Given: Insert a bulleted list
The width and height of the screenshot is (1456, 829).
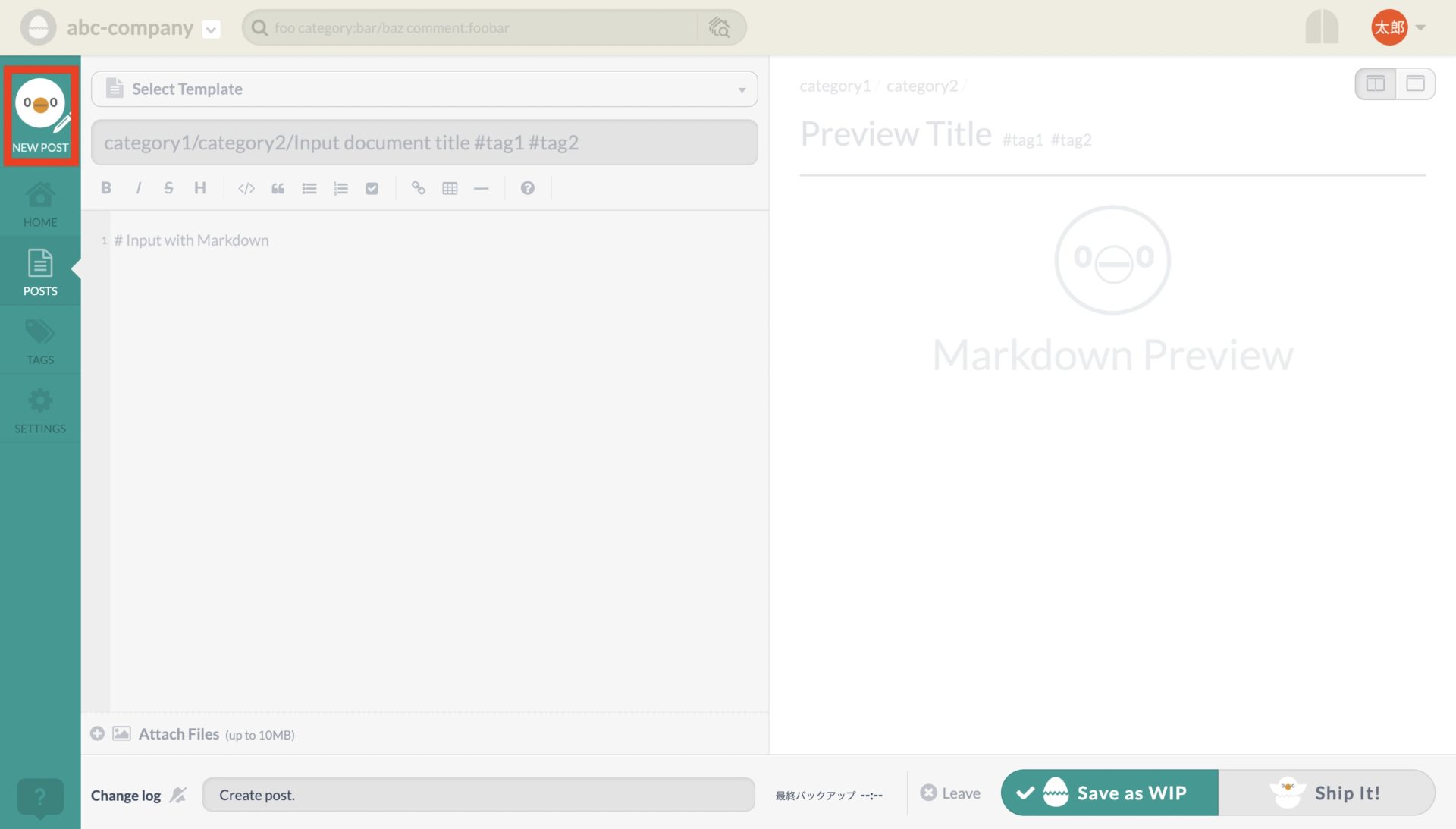Looking at the screenshot, I should coord(309,188).
